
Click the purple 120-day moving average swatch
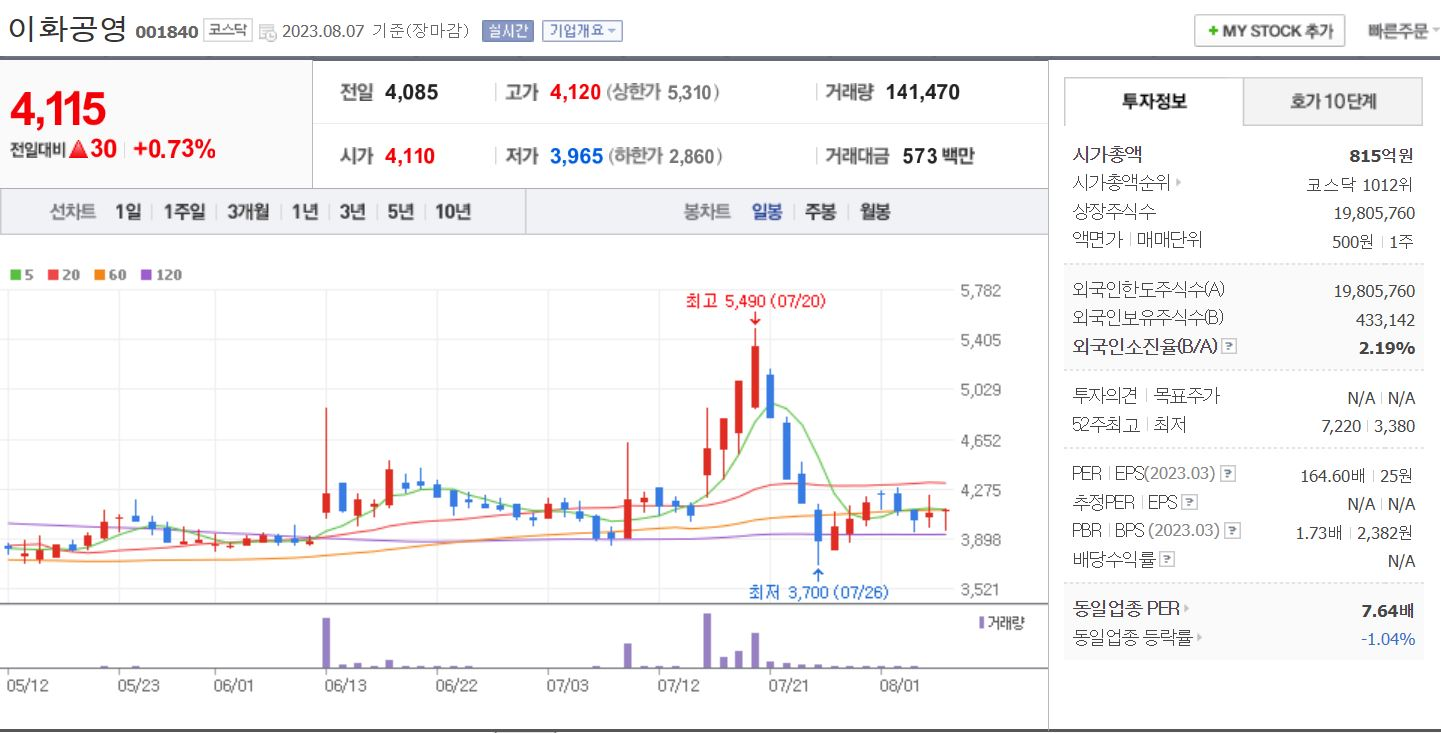click(x=147, y=274)
